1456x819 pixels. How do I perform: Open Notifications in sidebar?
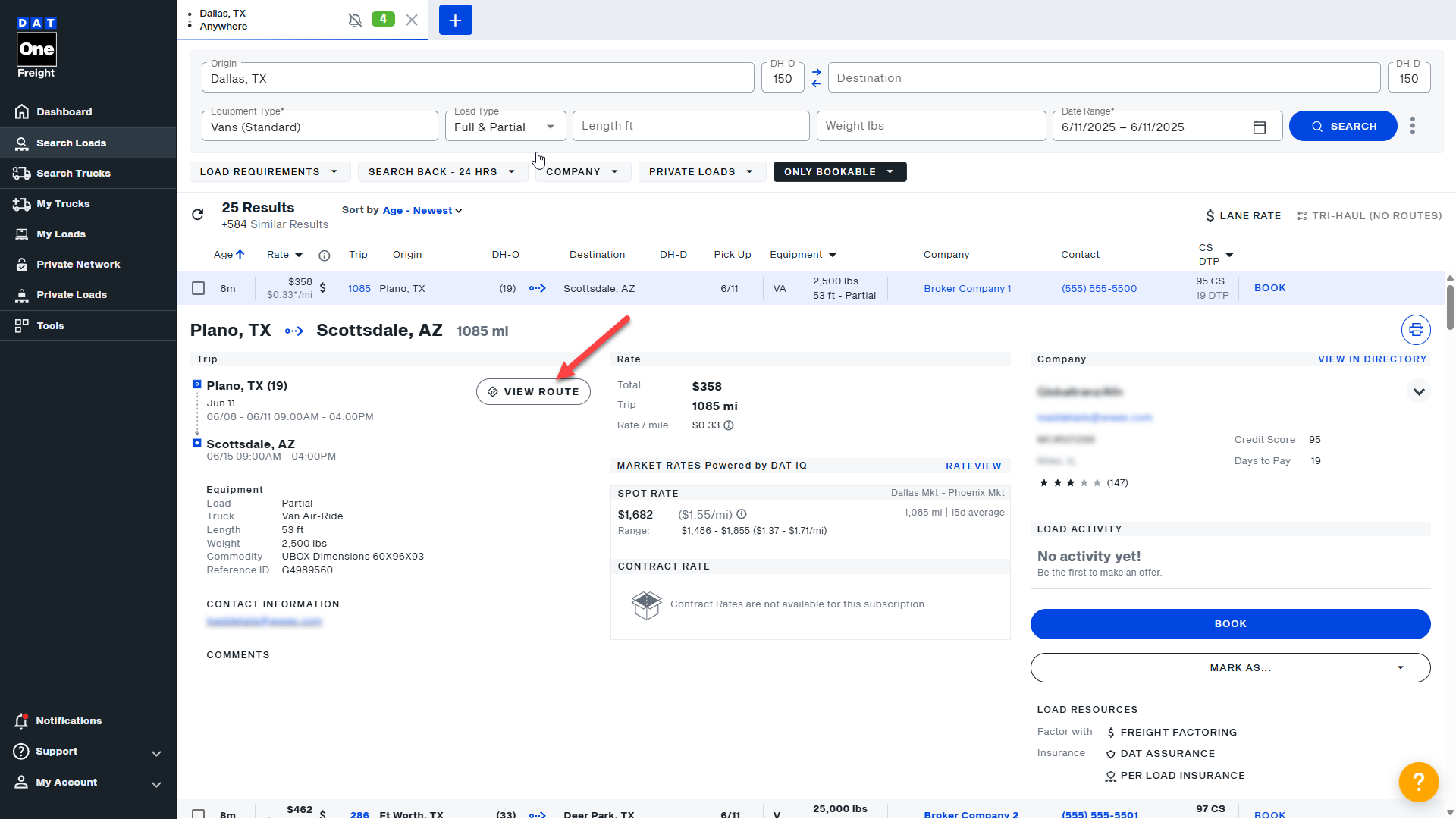click(88, 721)
